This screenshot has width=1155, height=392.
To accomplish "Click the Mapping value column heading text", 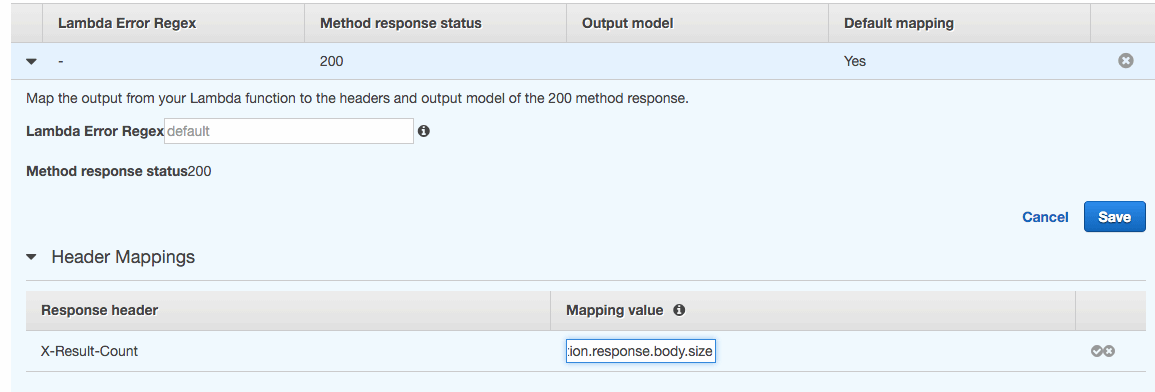I will pos(615,310).
